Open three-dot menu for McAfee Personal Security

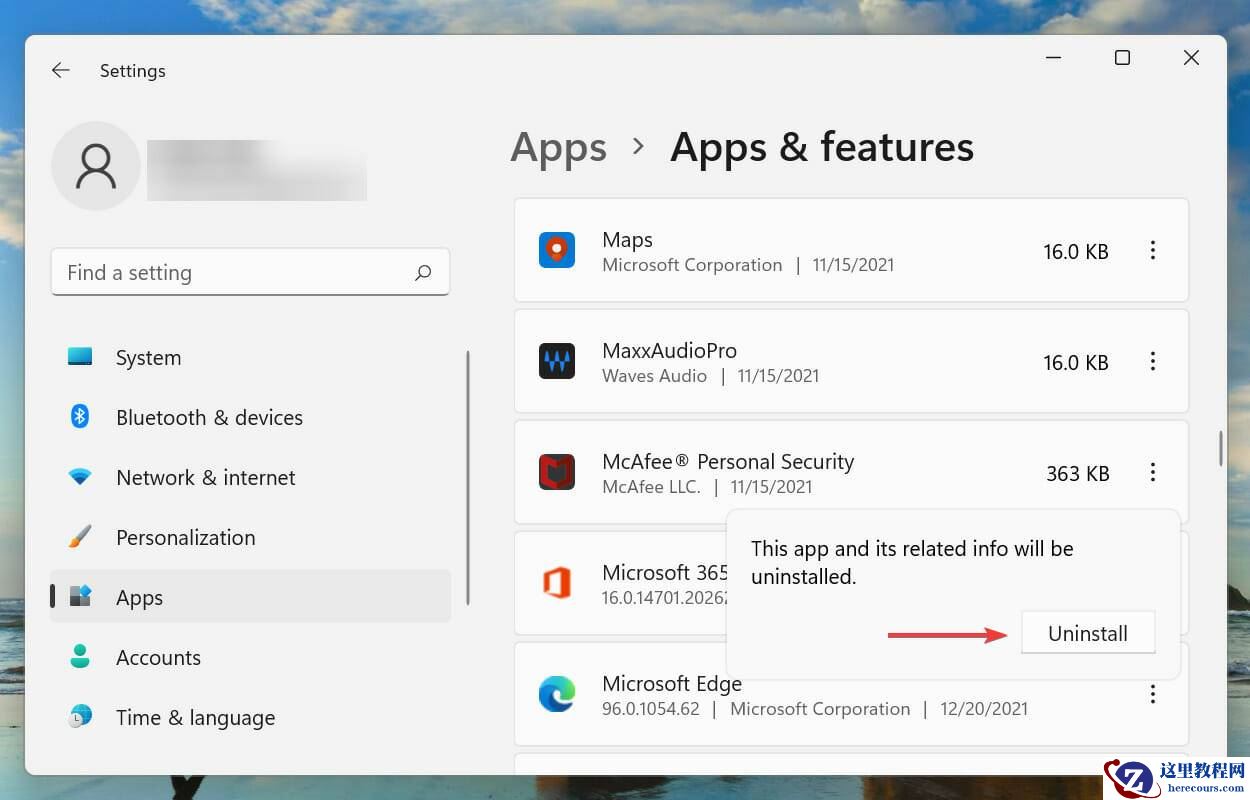tap(1153, 473)
